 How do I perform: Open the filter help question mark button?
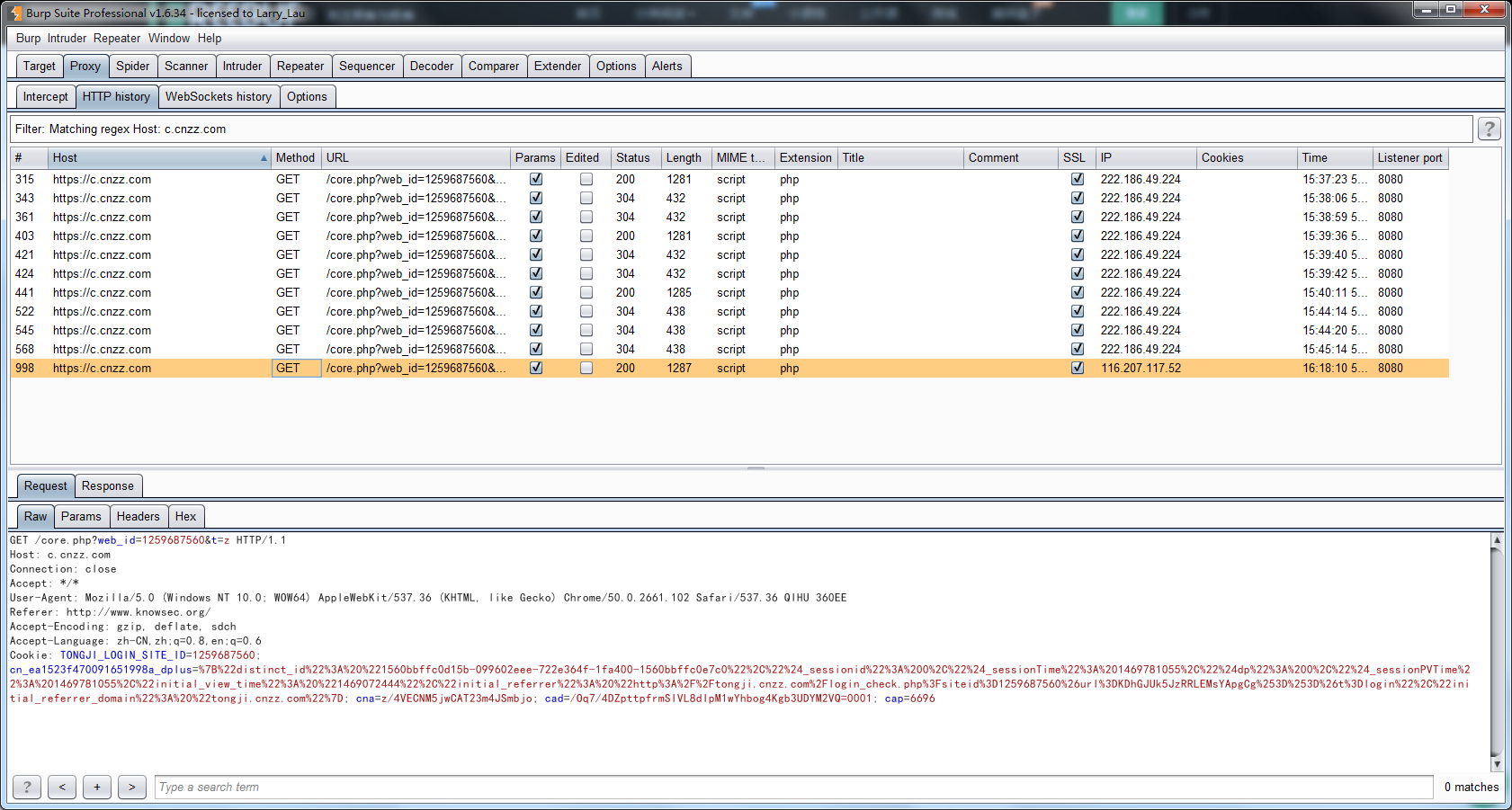click(x=1489, y=129)
